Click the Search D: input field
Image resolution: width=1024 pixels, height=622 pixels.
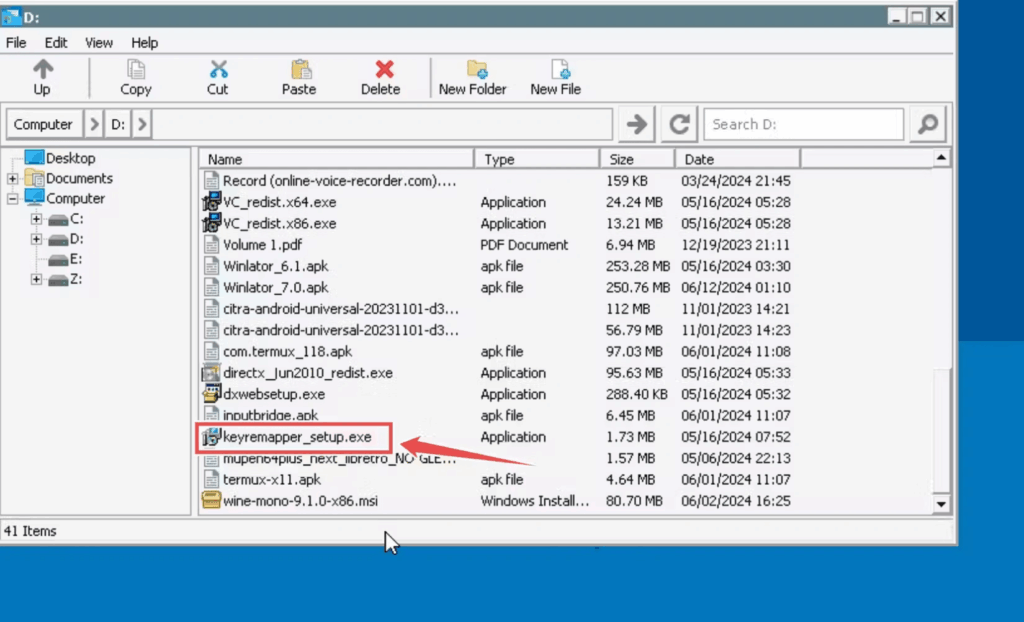click(804, 125)
